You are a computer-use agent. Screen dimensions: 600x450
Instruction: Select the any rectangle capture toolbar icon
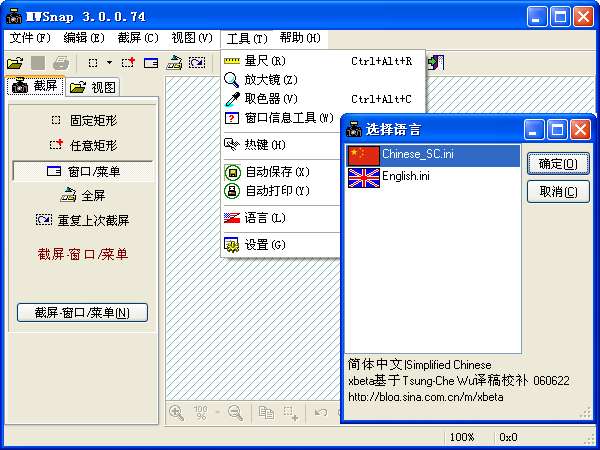(x=128, y=63)
